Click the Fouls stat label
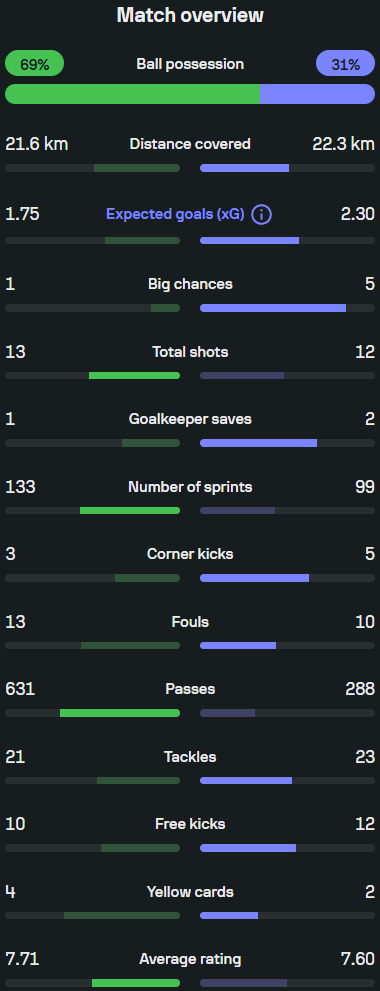 pos(190,623)
